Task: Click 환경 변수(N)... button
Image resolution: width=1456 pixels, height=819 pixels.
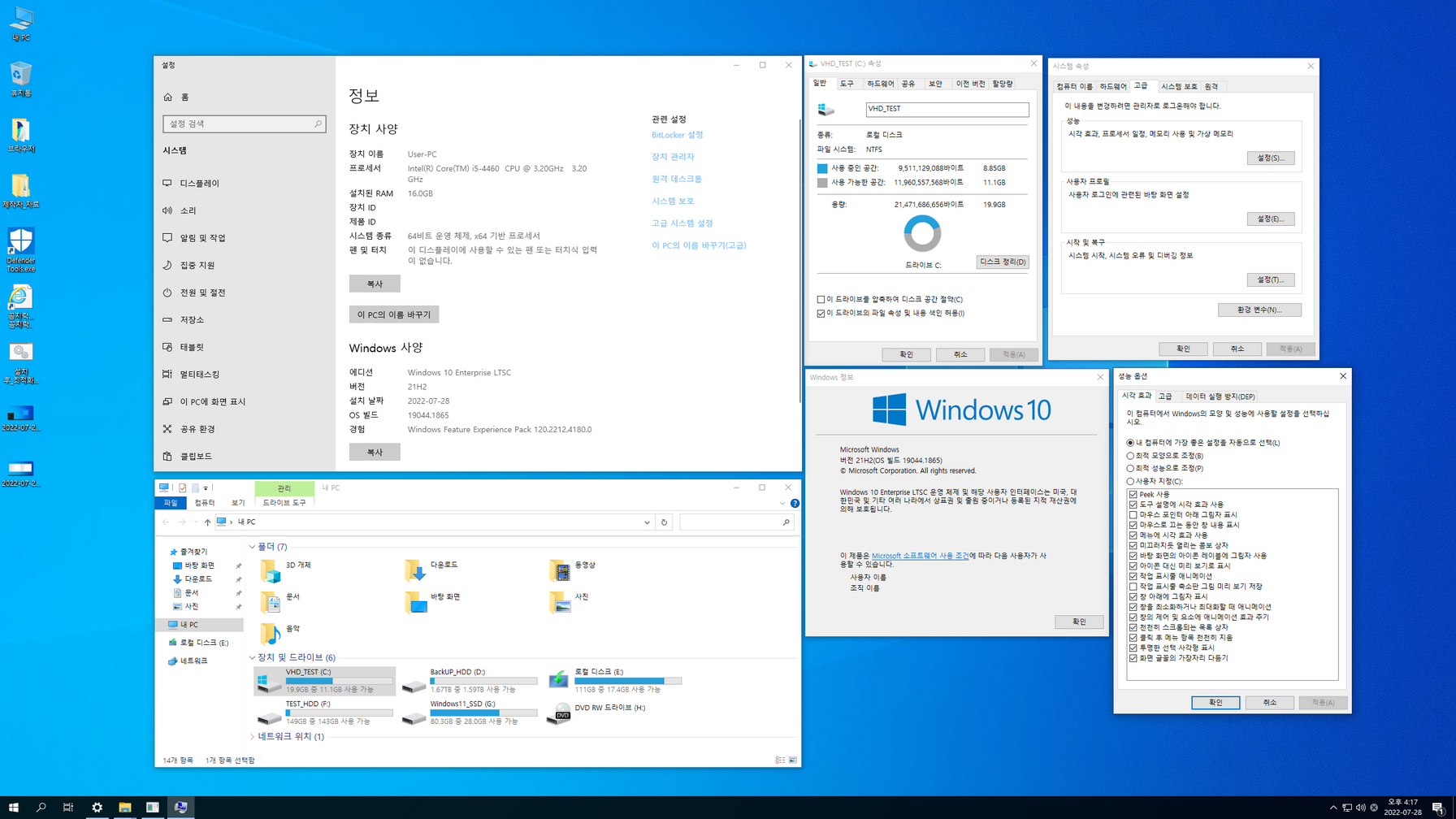Action: (x=1259, y=310)
